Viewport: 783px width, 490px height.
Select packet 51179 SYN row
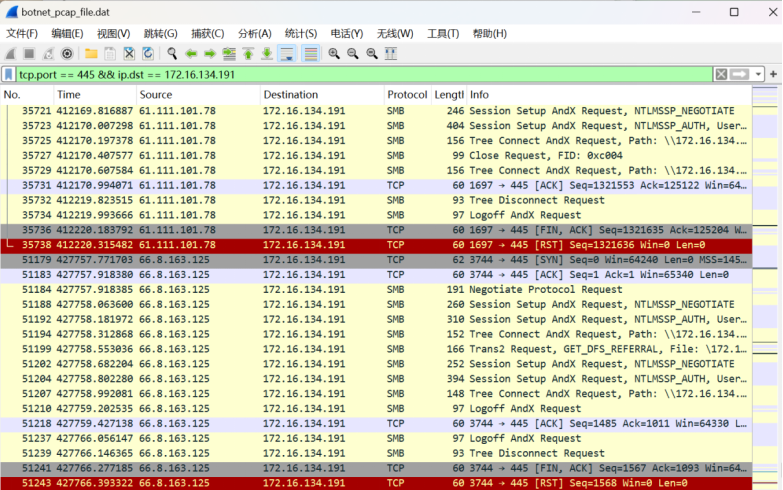[376, 260]
